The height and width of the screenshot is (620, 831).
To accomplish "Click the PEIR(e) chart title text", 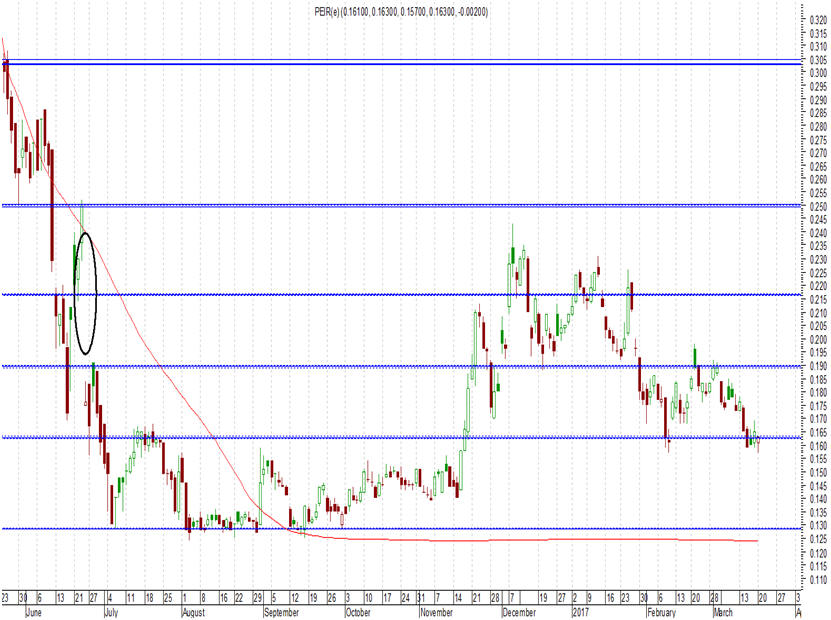I will [x=401, y=12].
